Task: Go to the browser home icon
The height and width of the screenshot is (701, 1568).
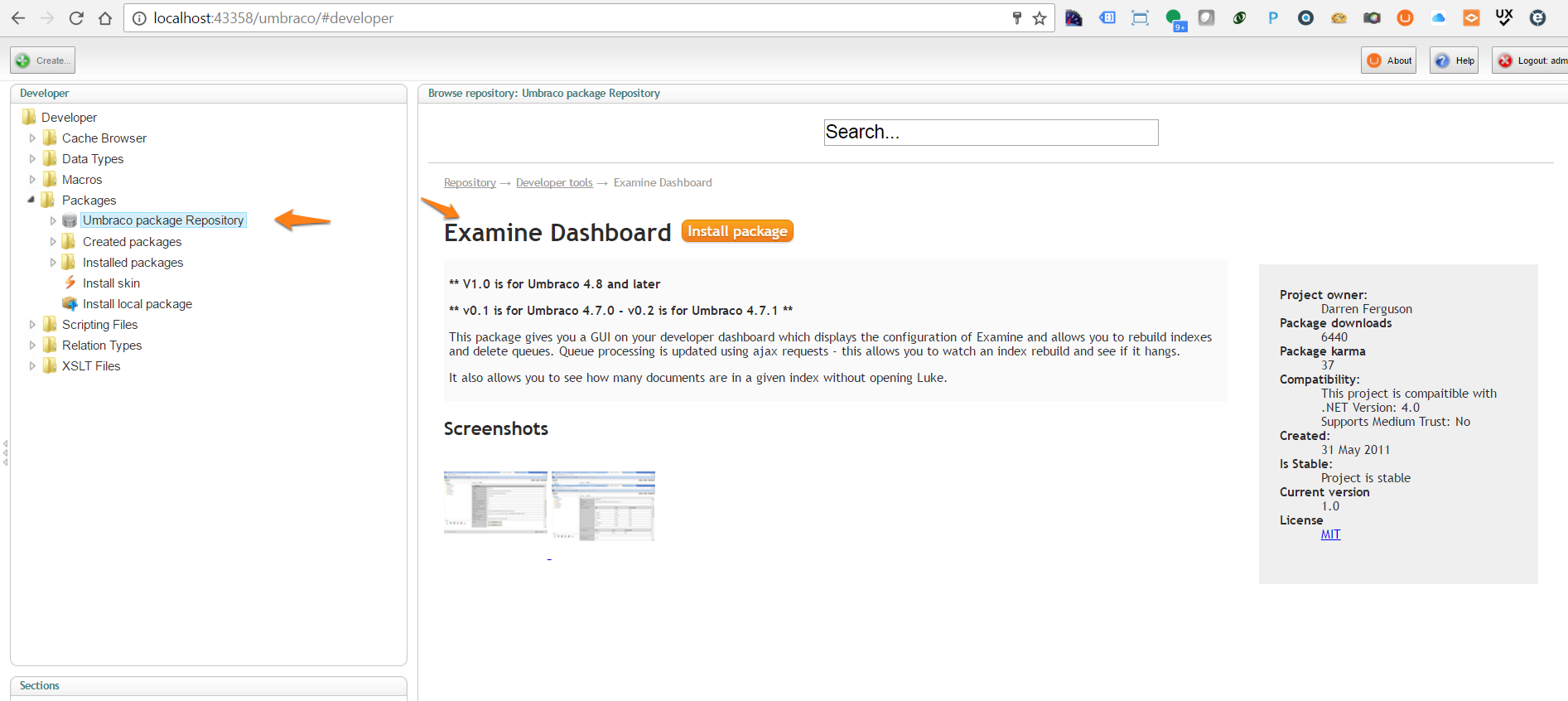Action: pyautogui.click(x=105, y=18)
